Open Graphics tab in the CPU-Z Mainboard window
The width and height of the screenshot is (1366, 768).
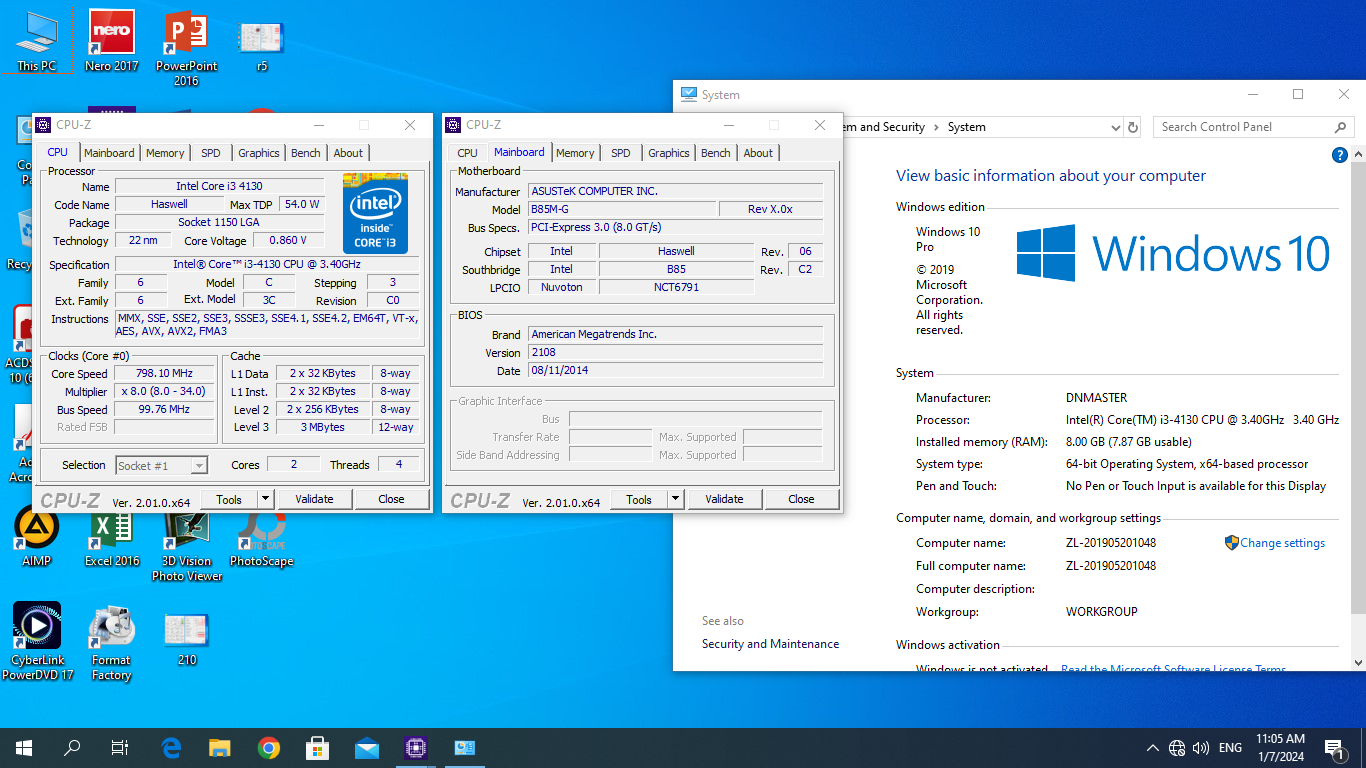pos(668,153)
